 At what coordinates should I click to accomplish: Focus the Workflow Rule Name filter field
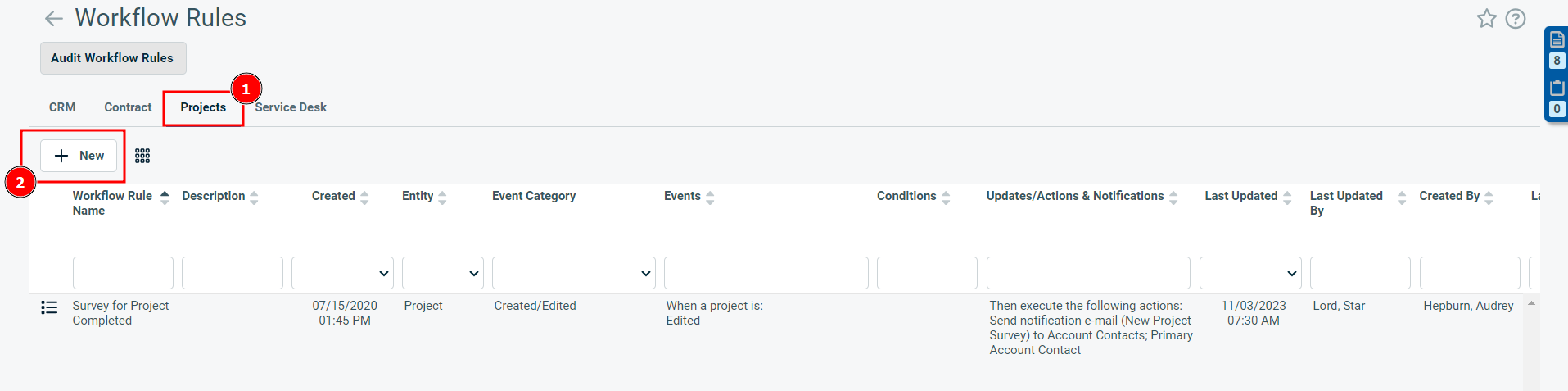[123, 273]
